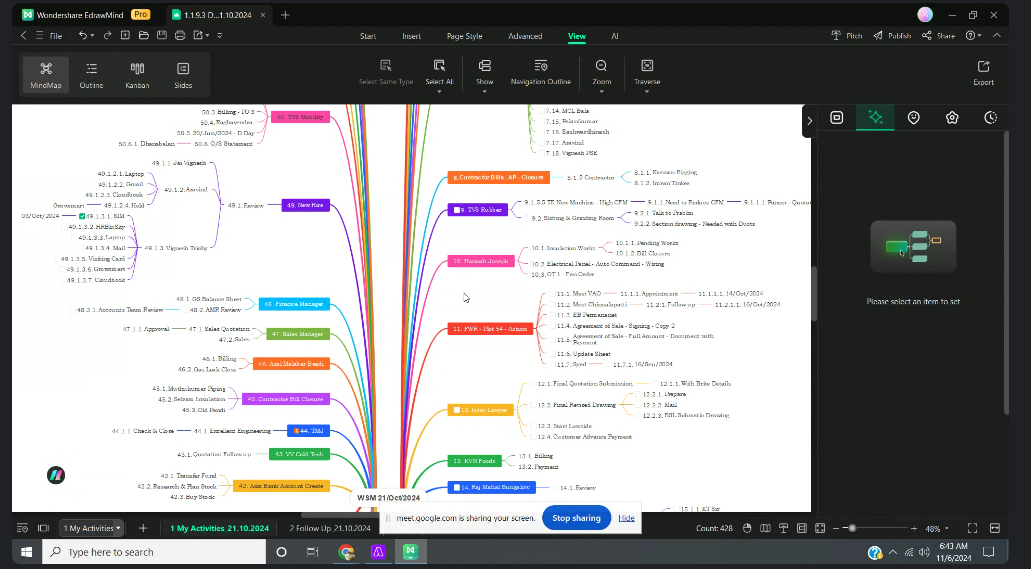Switch to Outline view mode
This screenshot has width=1031, height=569.
click(91, 75)
